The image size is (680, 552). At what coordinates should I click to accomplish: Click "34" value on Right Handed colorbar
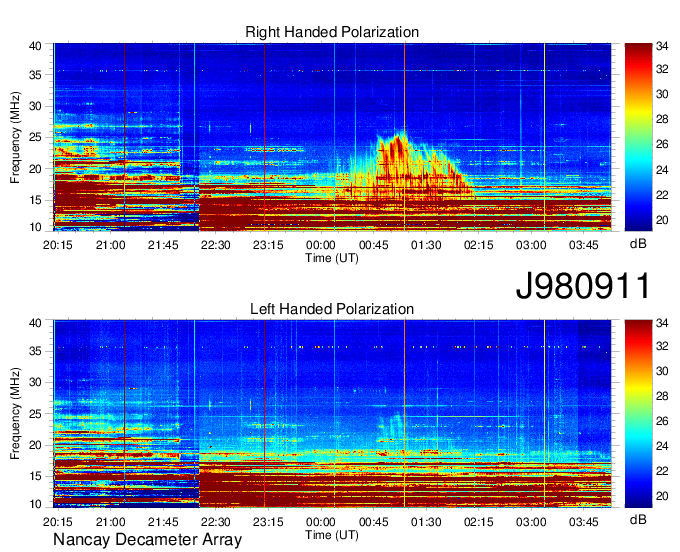662,46
